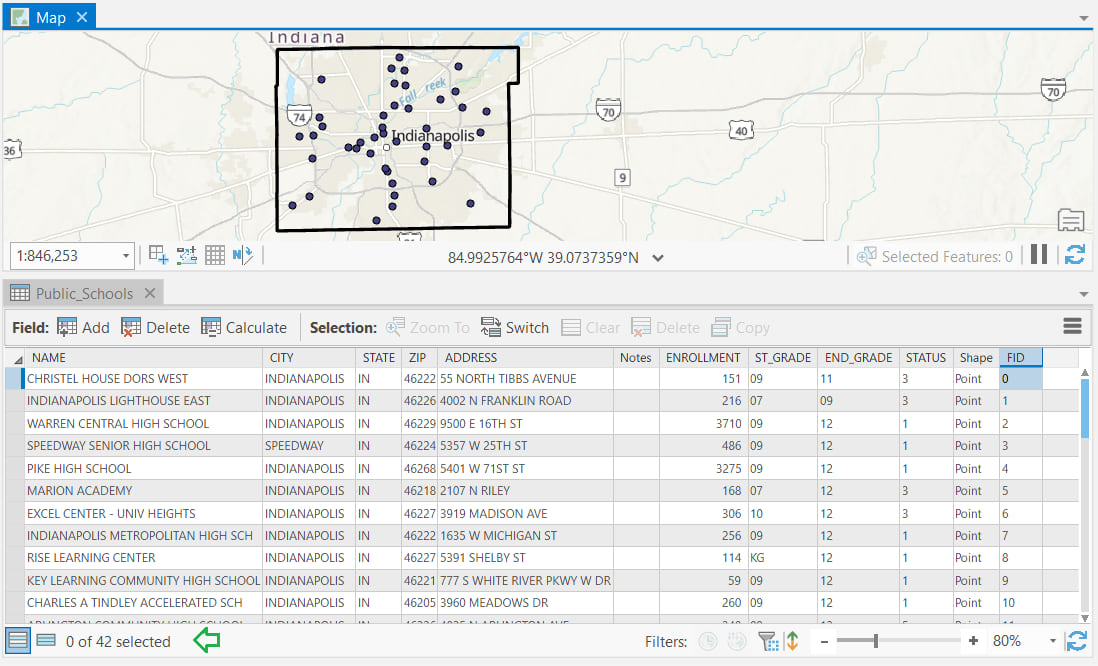Click the ENROLLMENT column header
1098x666 pixels.
[x=703, y=358]
